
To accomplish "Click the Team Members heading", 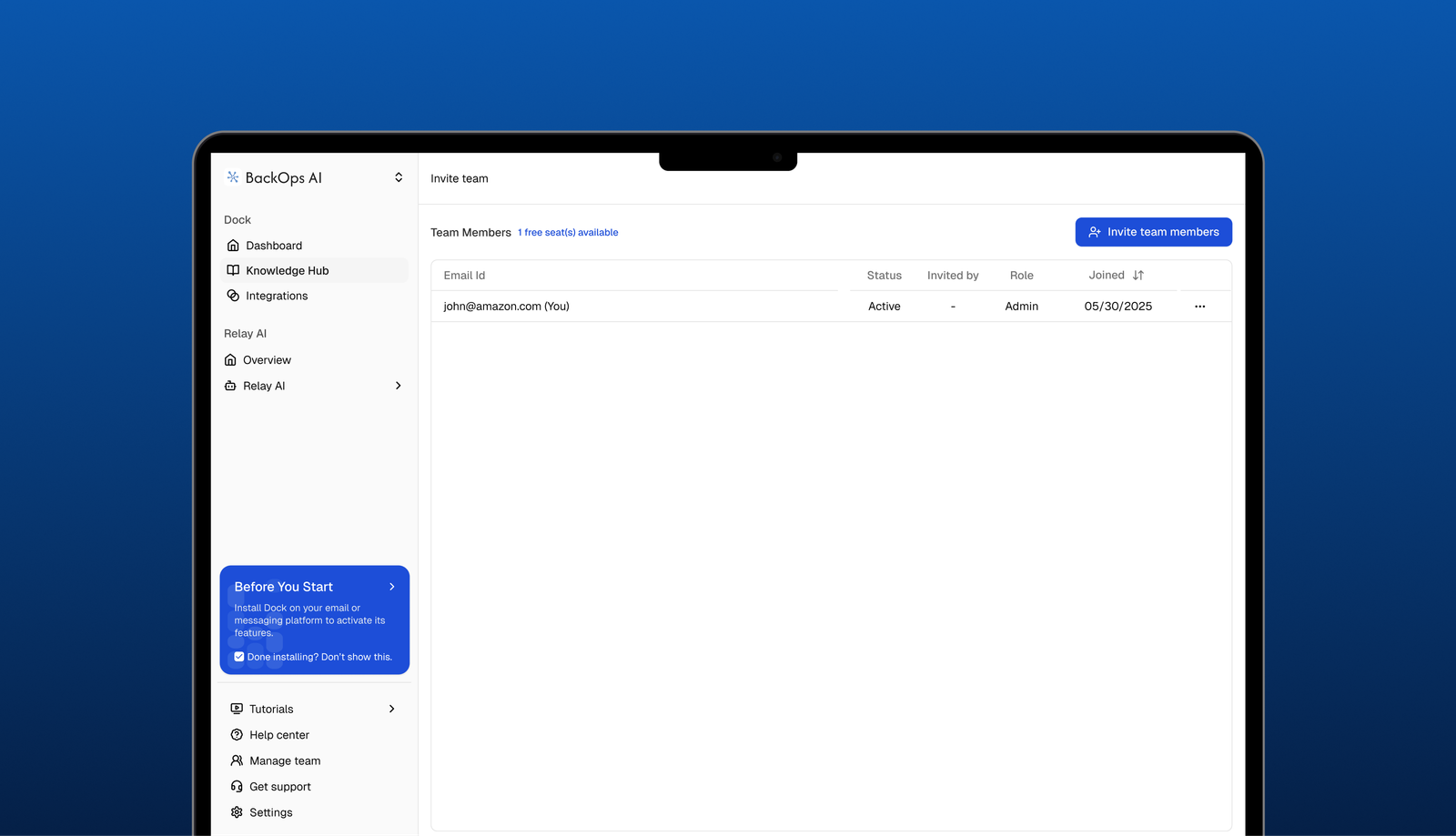I will (470, 233).
